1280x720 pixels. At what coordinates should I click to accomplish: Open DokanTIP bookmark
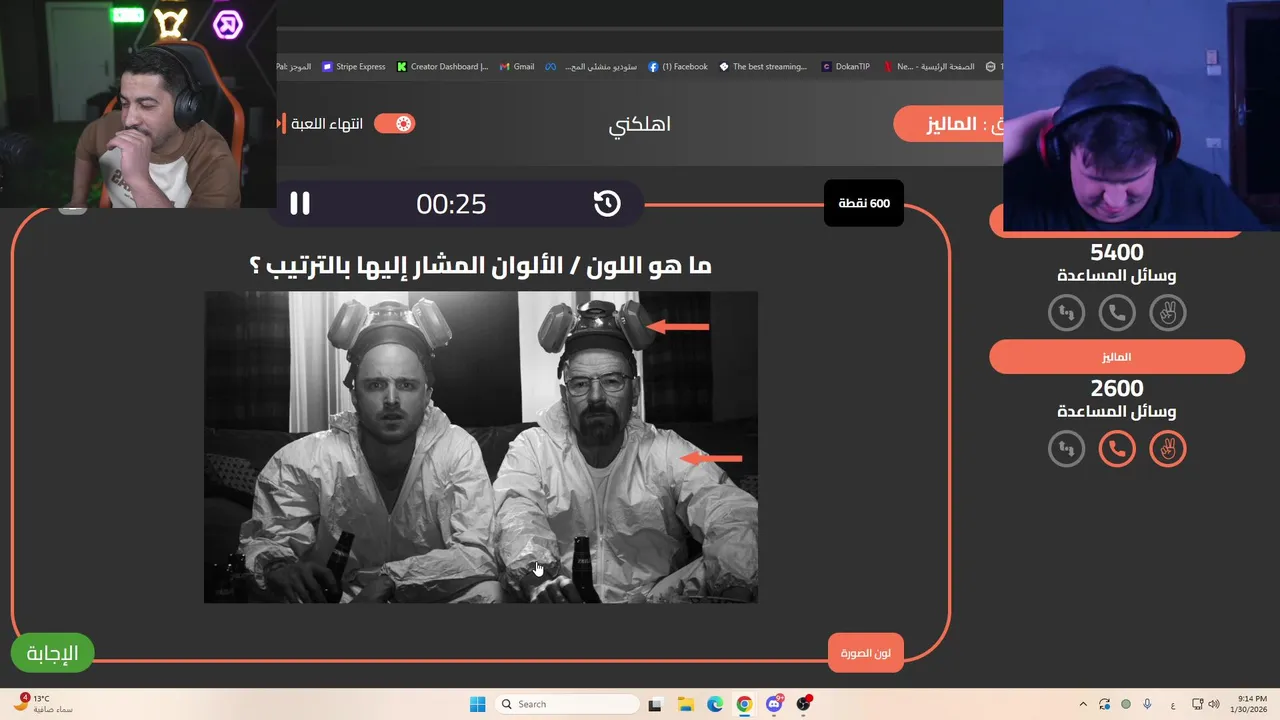pyautogui.click(x=846, y=67)
